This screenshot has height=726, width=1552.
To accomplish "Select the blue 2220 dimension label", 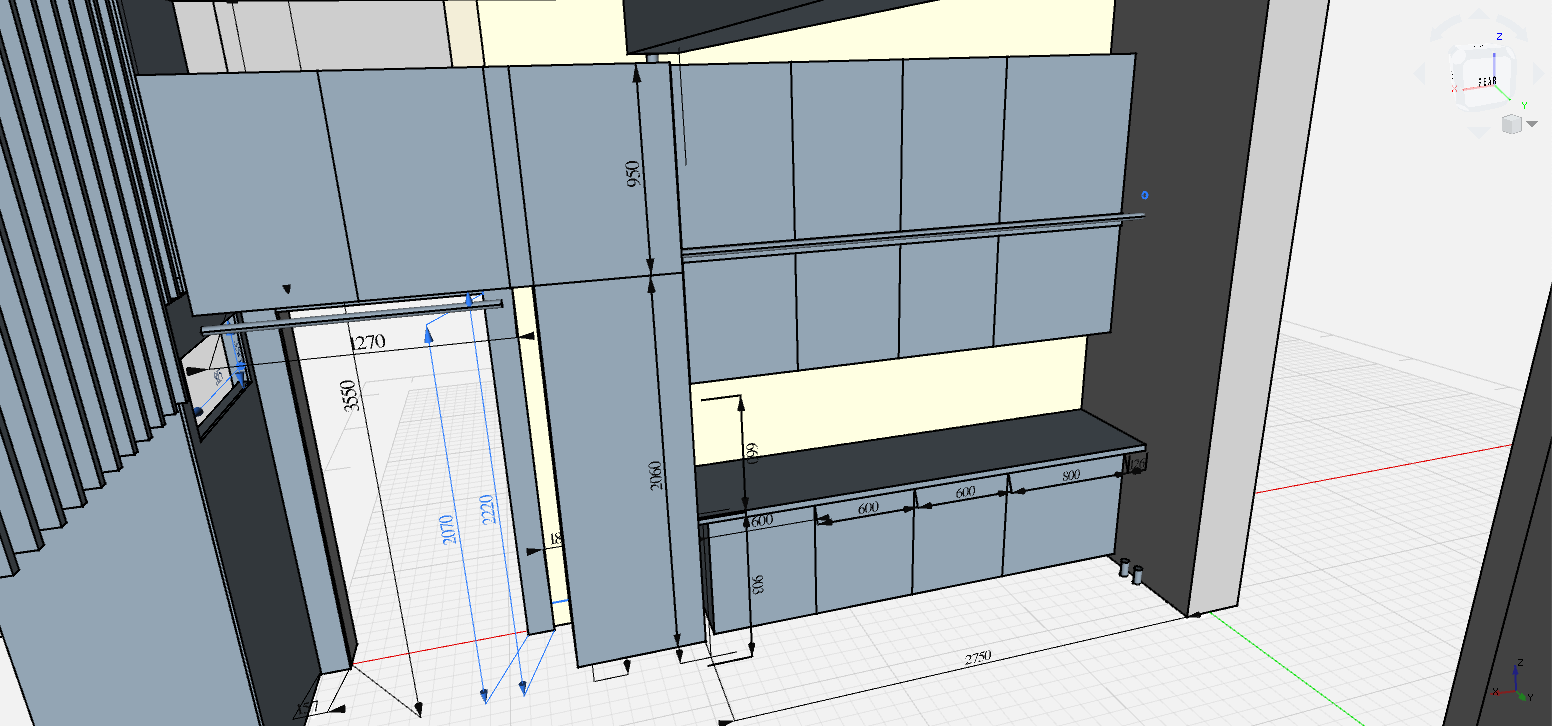I will click(485, 513).
